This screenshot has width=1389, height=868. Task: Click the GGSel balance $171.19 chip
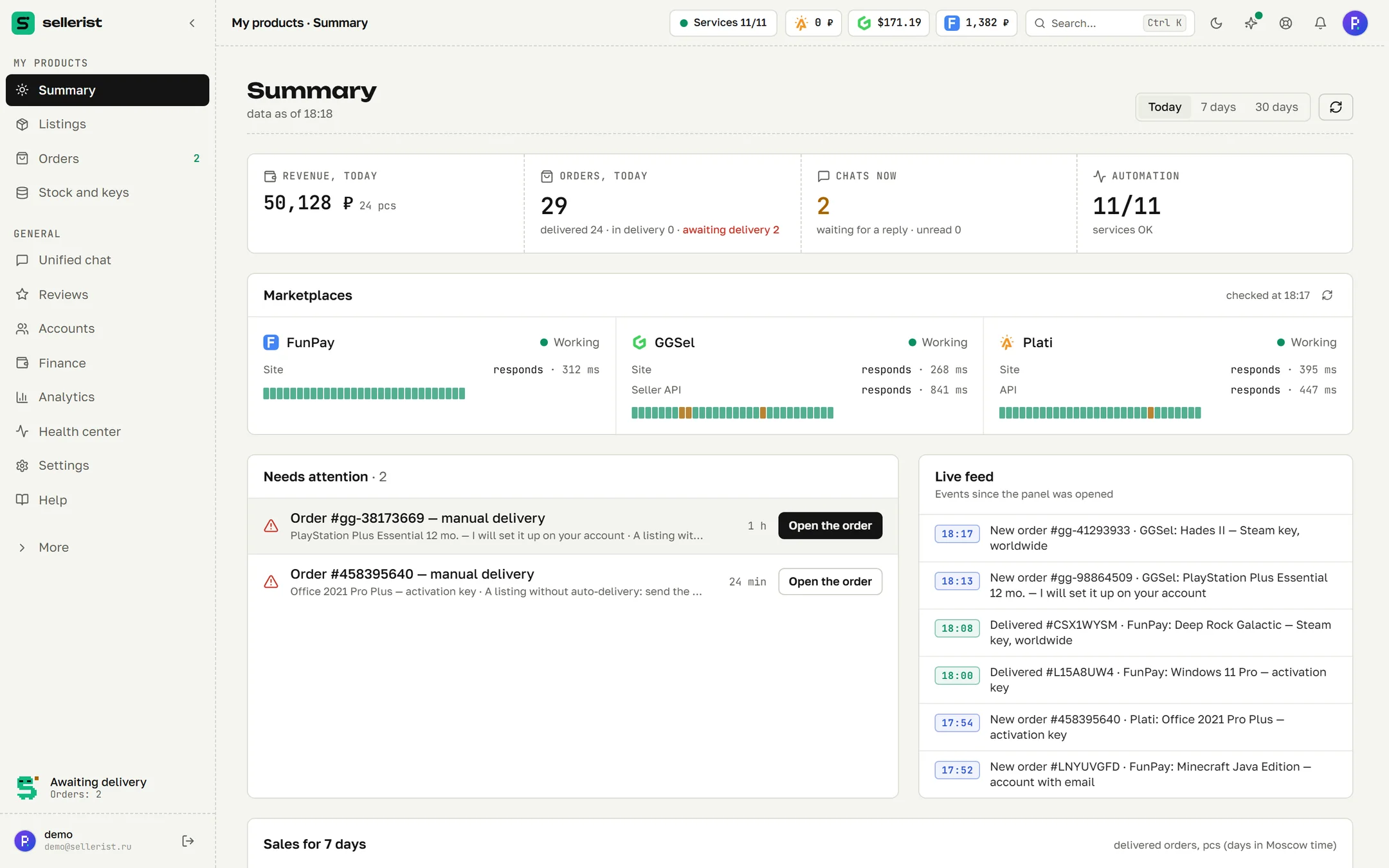889,23
